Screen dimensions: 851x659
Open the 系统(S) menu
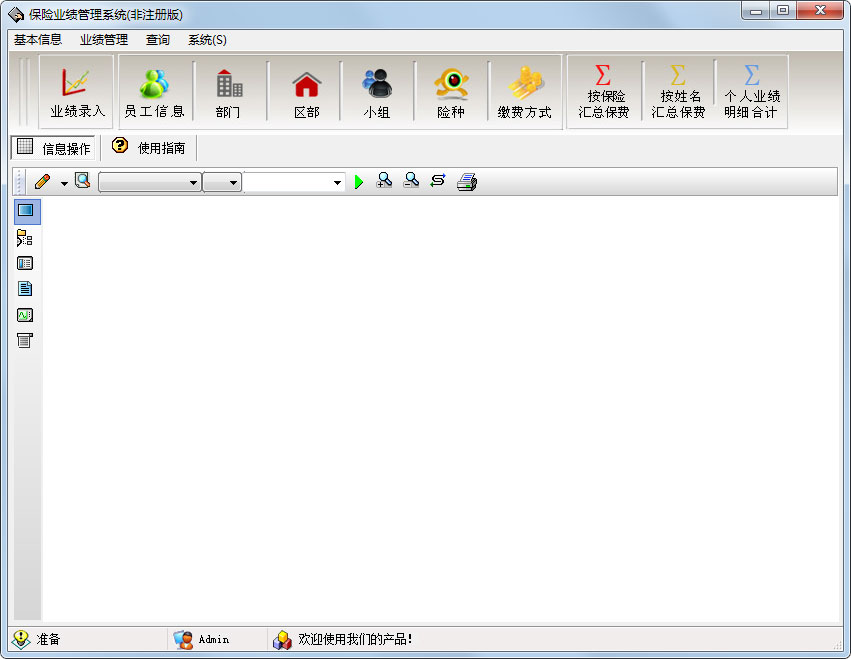coord(207,40)
